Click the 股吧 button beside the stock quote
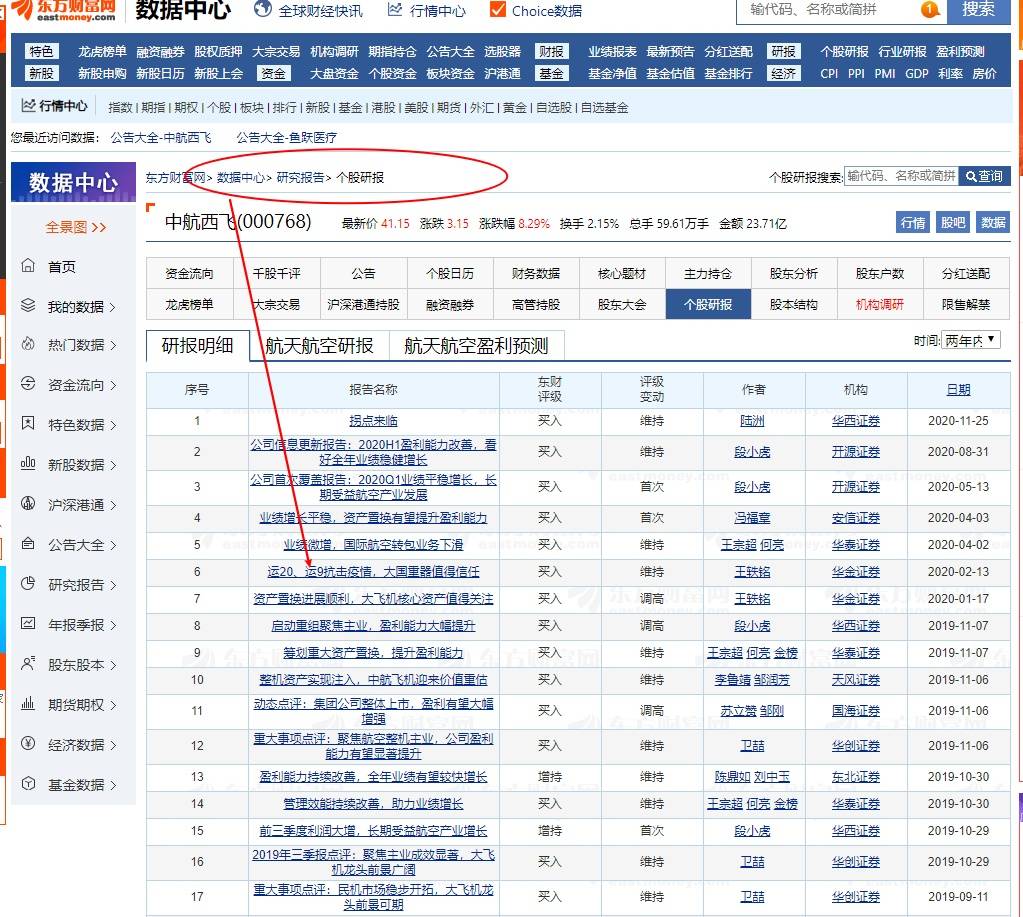The width and height of the screenshot is (1023, 917). [x=952, y=222]
